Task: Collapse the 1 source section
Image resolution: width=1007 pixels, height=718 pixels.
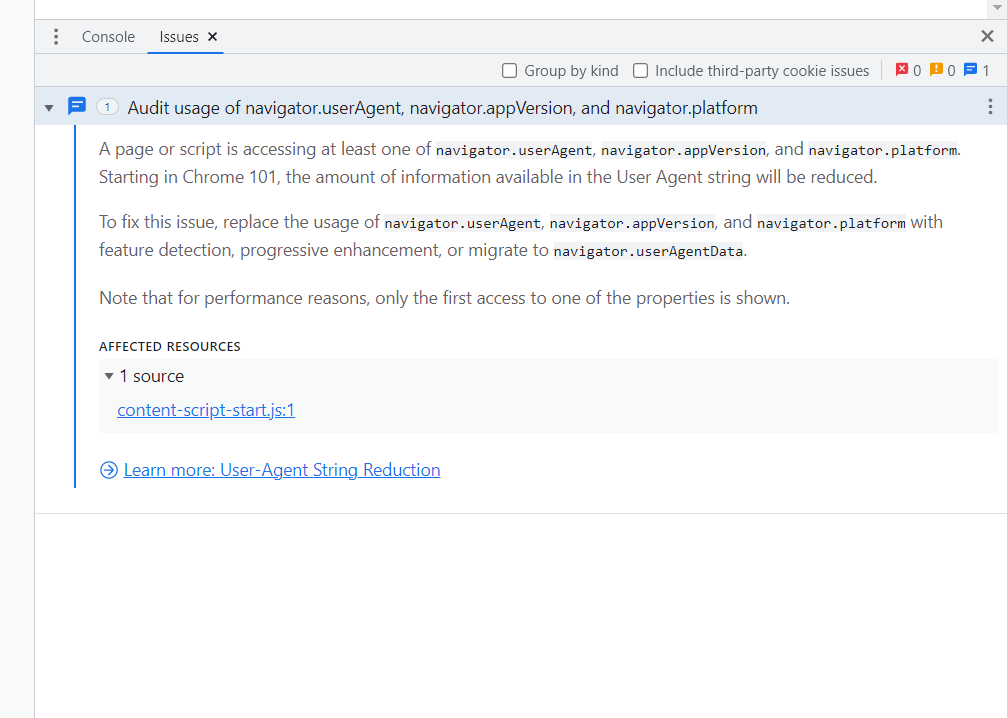Action: click(x=109, y=376)
